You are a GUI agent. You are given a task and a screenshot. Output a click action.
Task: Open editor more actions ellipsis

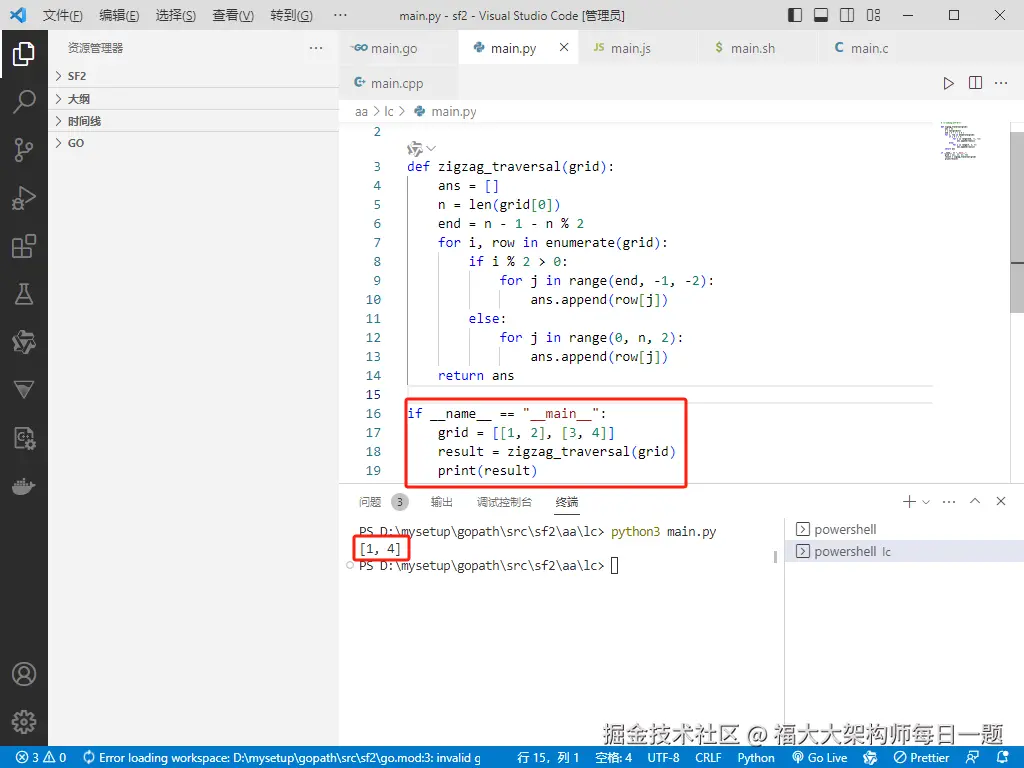pyautogui.click(x=1001, y=83)
